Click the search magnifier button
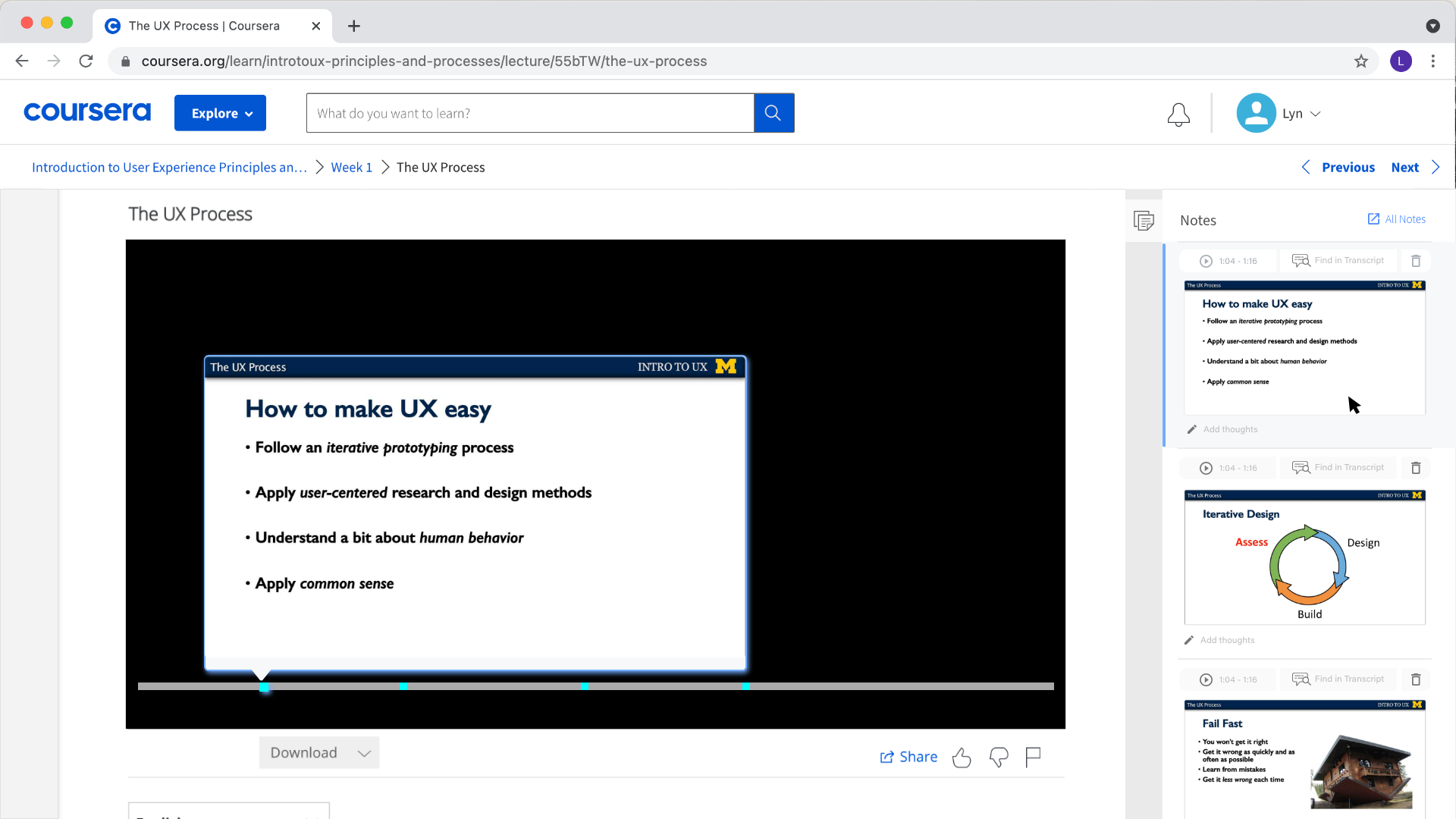 (773, 113)
